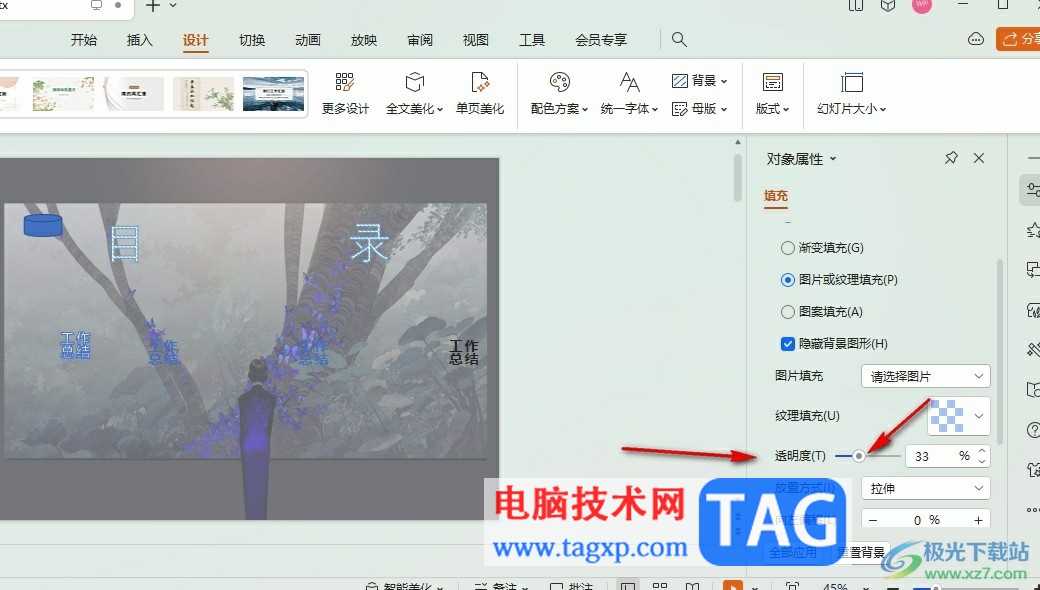Open the Design (设计) tab
Image resolution: width=1040 pixels, height=590 pixels.
click(x=196, y=40)
